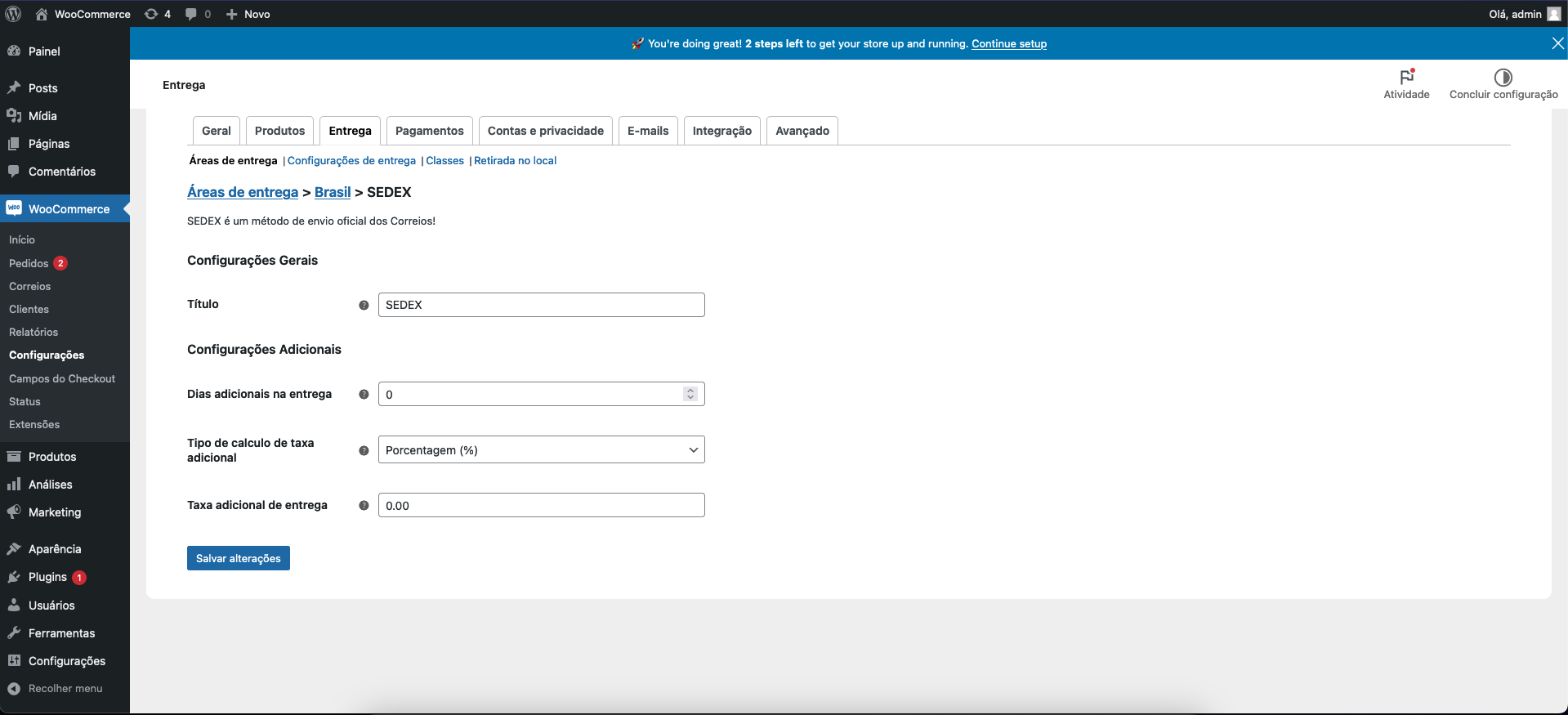Viewport: 1568px width, 715px height.
Task: Open Status submenu item
Action: click(25, 401)
